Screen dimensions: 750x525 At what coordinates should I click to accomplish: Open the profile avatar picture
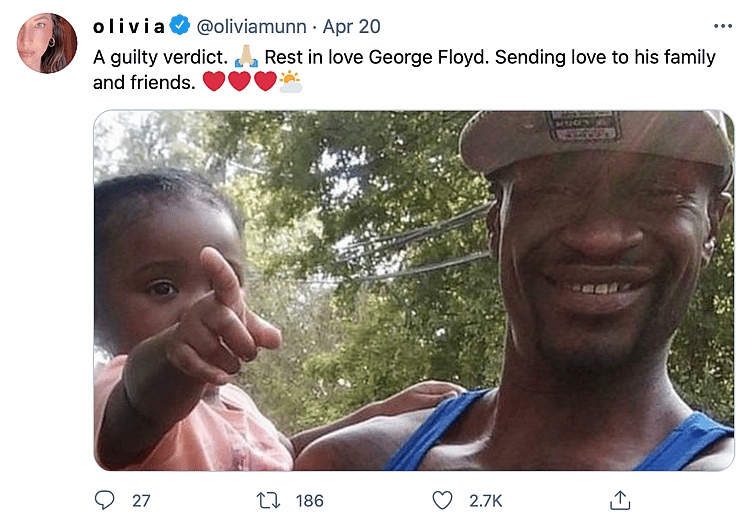pyautogui.click(x=46, y=43)
